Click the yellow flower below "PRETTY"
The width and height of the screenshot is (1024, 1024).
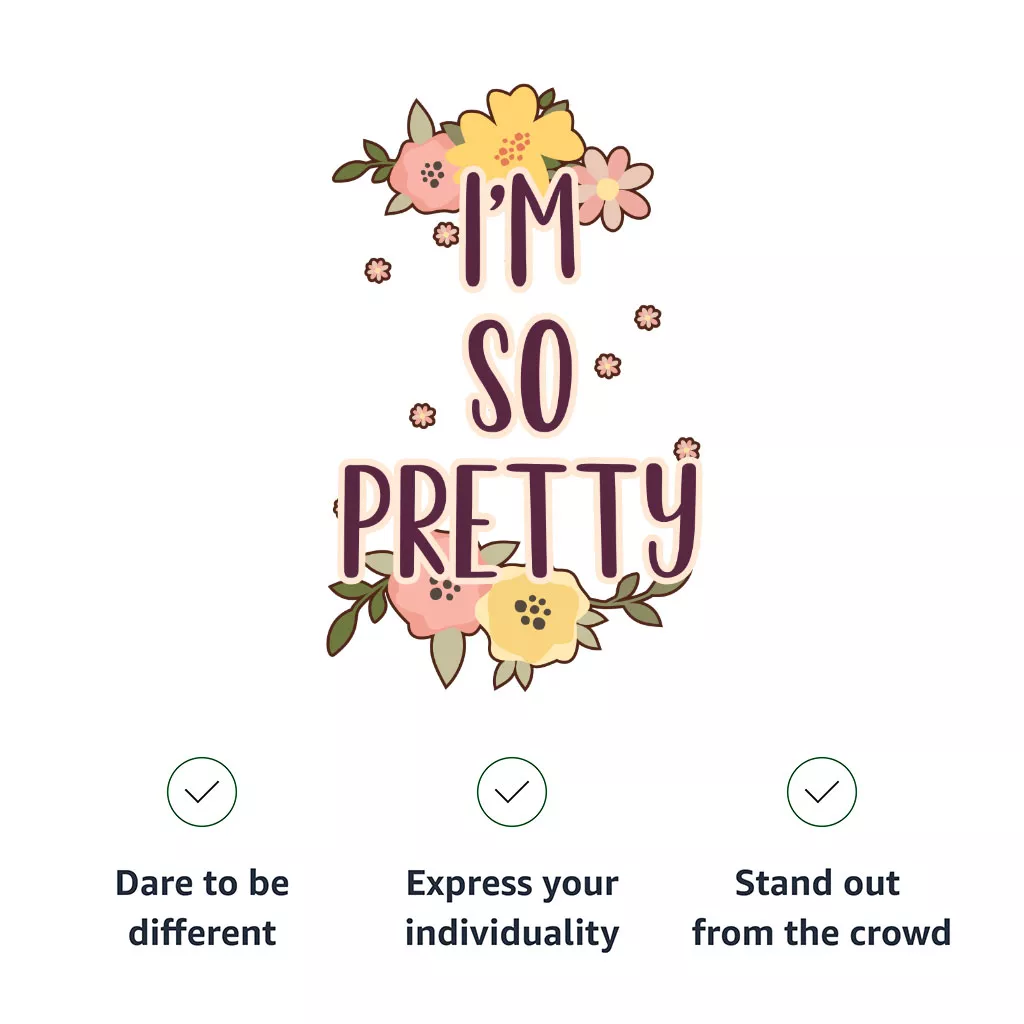pyautogui.click(x=532, y=615)
